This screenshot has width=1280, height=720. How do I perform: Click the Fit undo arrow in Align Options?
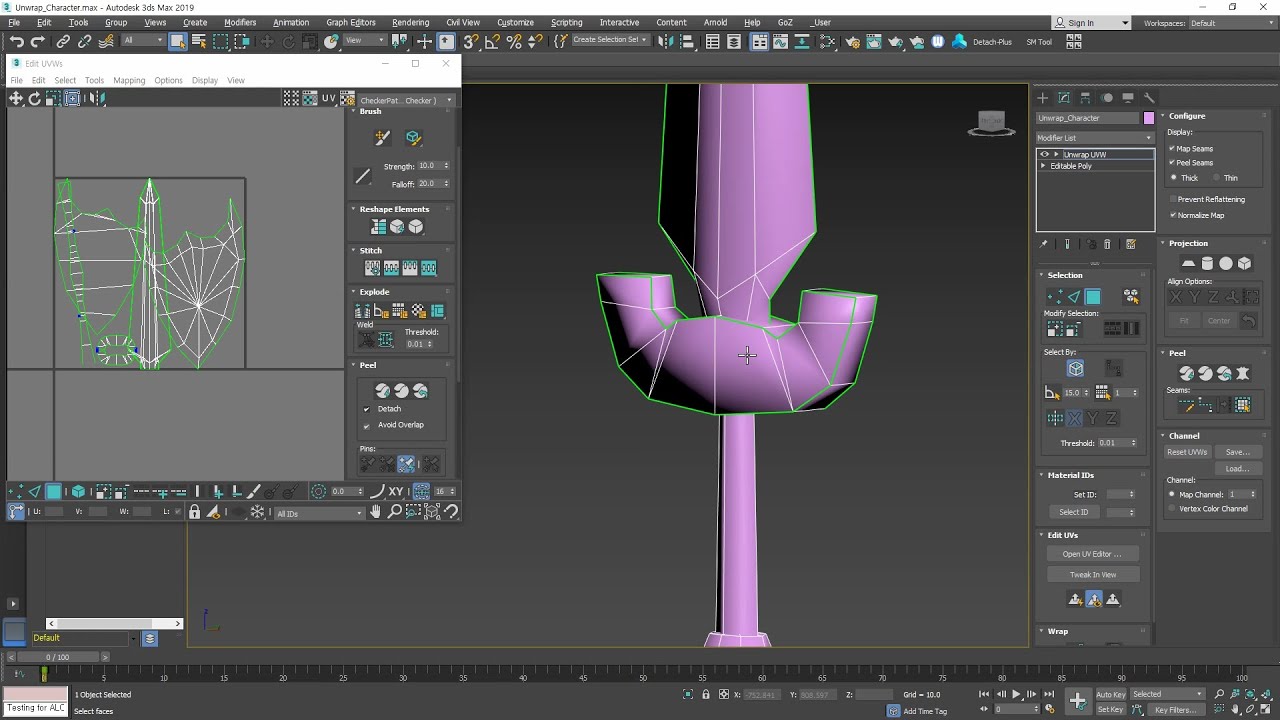pos(1248,321)
